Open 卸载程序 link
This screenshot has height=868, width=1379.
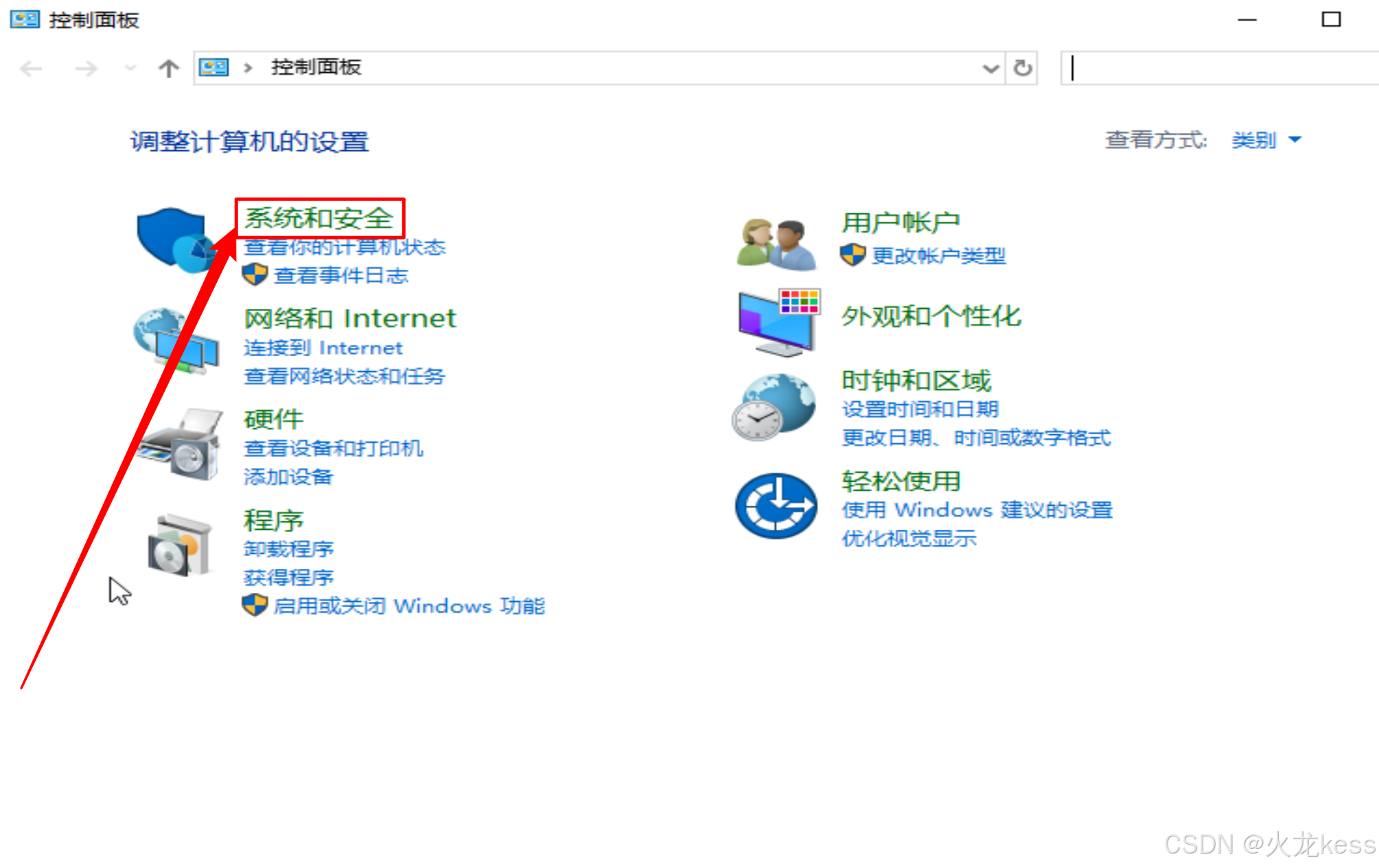[x=288, y=549]
